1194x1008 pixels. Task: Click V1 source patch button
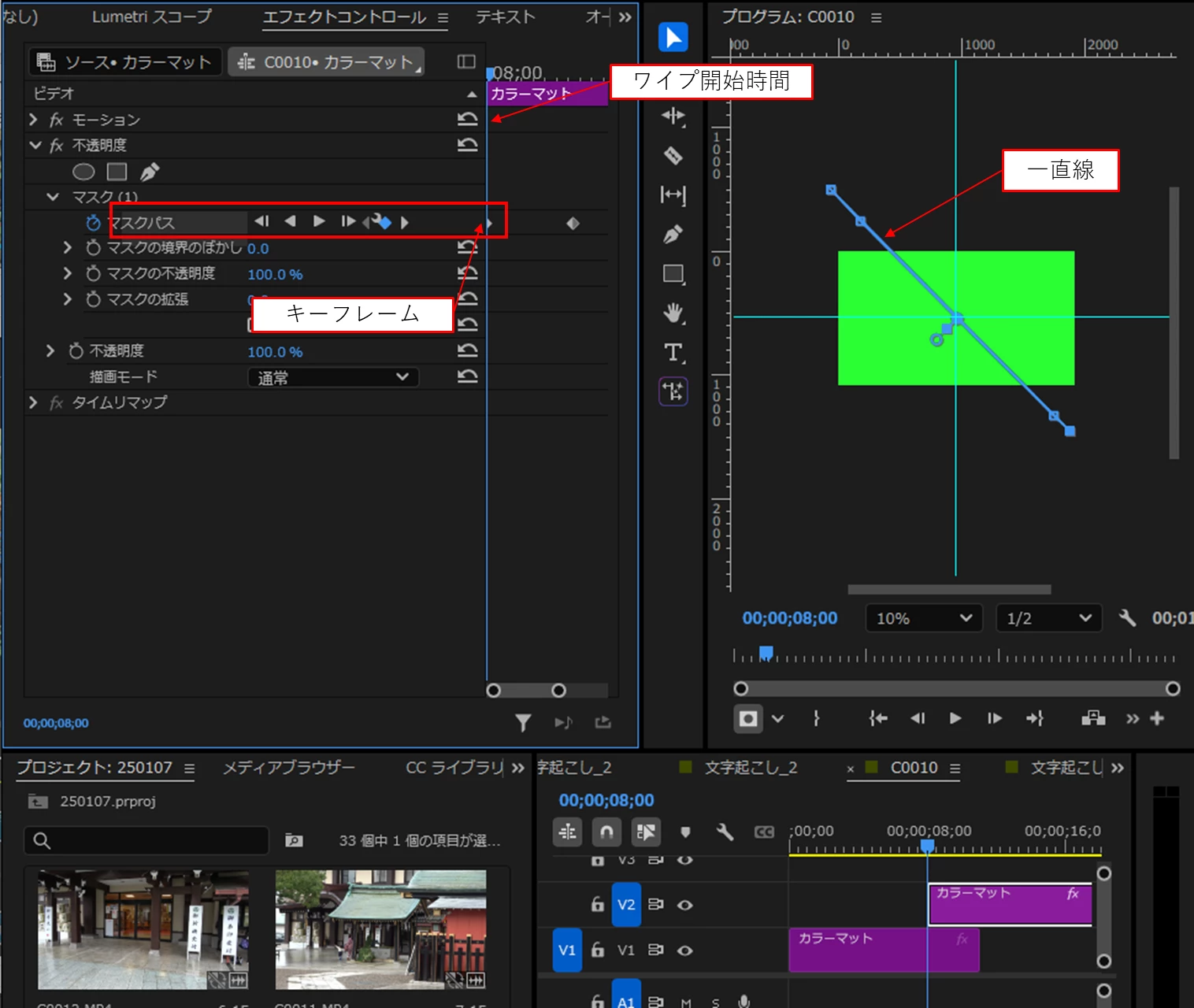coord(567,950)
